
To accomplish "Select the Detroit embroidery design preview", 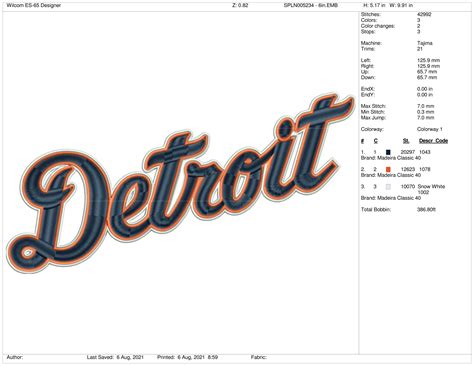I will (180, 183).
